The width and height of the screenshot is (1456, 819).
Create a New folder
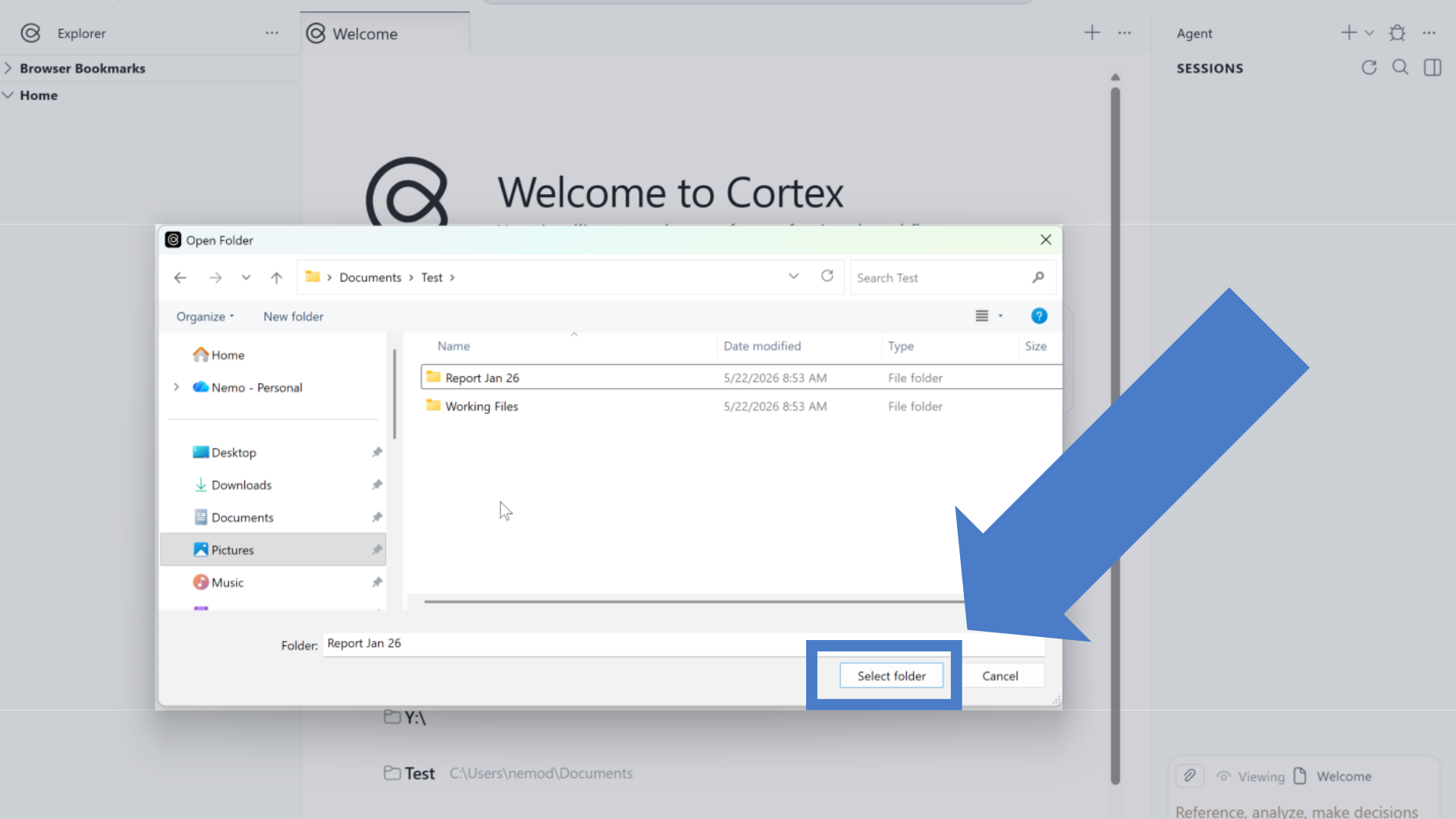pyautogui.click(x=293, y=316)
